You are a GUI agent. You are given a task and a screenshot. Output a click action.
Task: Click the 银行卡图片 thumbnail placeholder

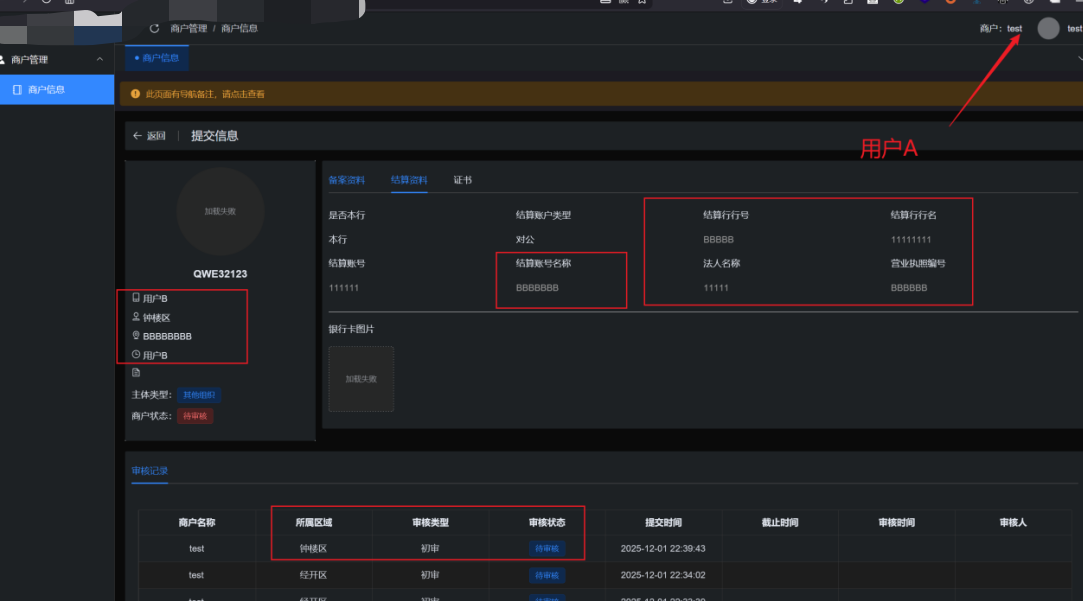pyautogui.click(x=361, y=379)
